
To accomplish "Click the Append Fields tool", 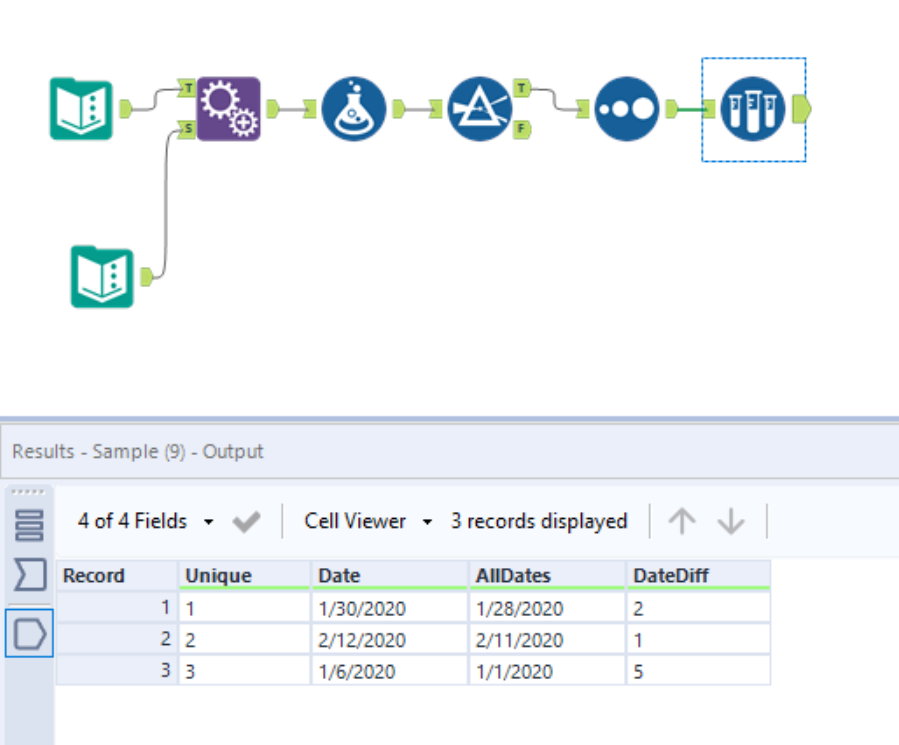I will [228, 108].
